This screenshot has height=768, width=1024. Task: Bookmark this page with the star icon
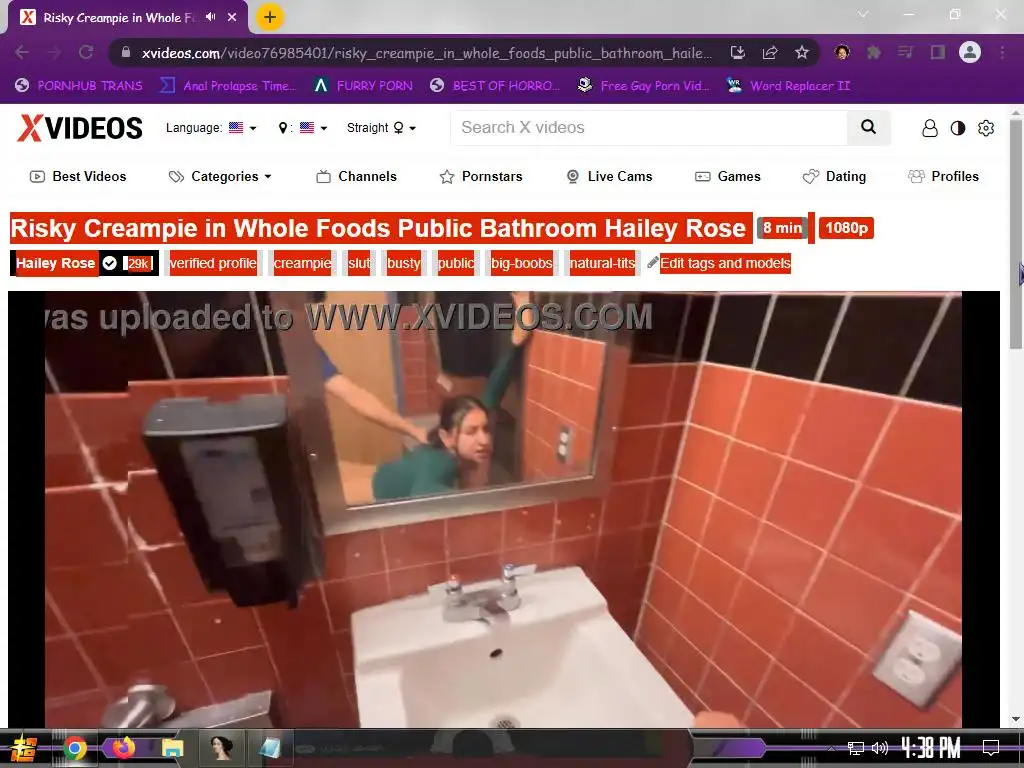coord(802,52)
